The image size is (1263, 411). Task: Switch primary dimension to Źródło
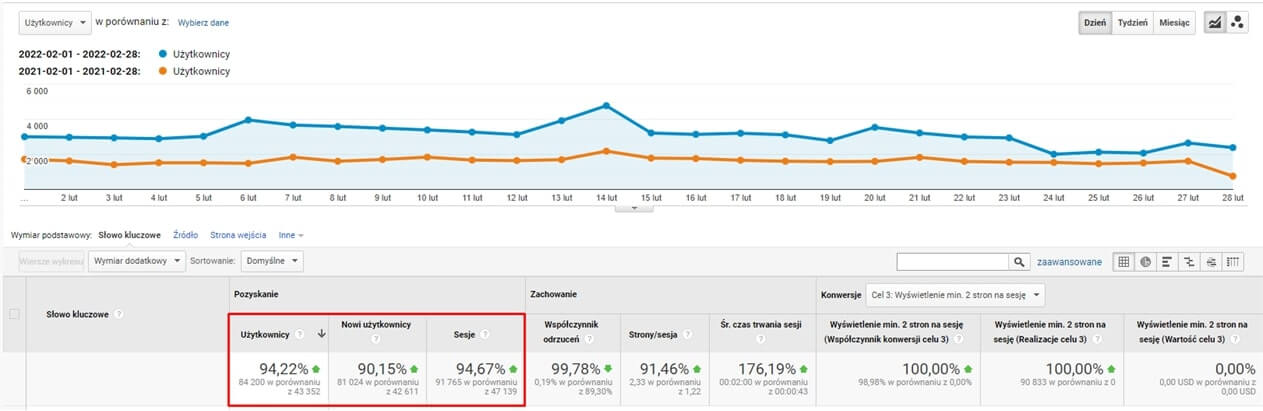tap(185, 235)
